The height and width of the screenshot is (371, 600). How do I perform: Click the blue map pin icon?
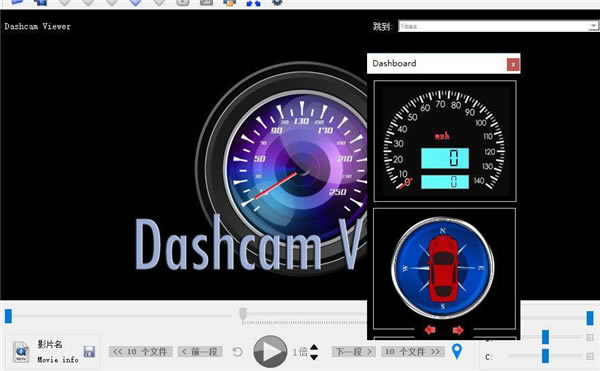click(x=457, y=351)
